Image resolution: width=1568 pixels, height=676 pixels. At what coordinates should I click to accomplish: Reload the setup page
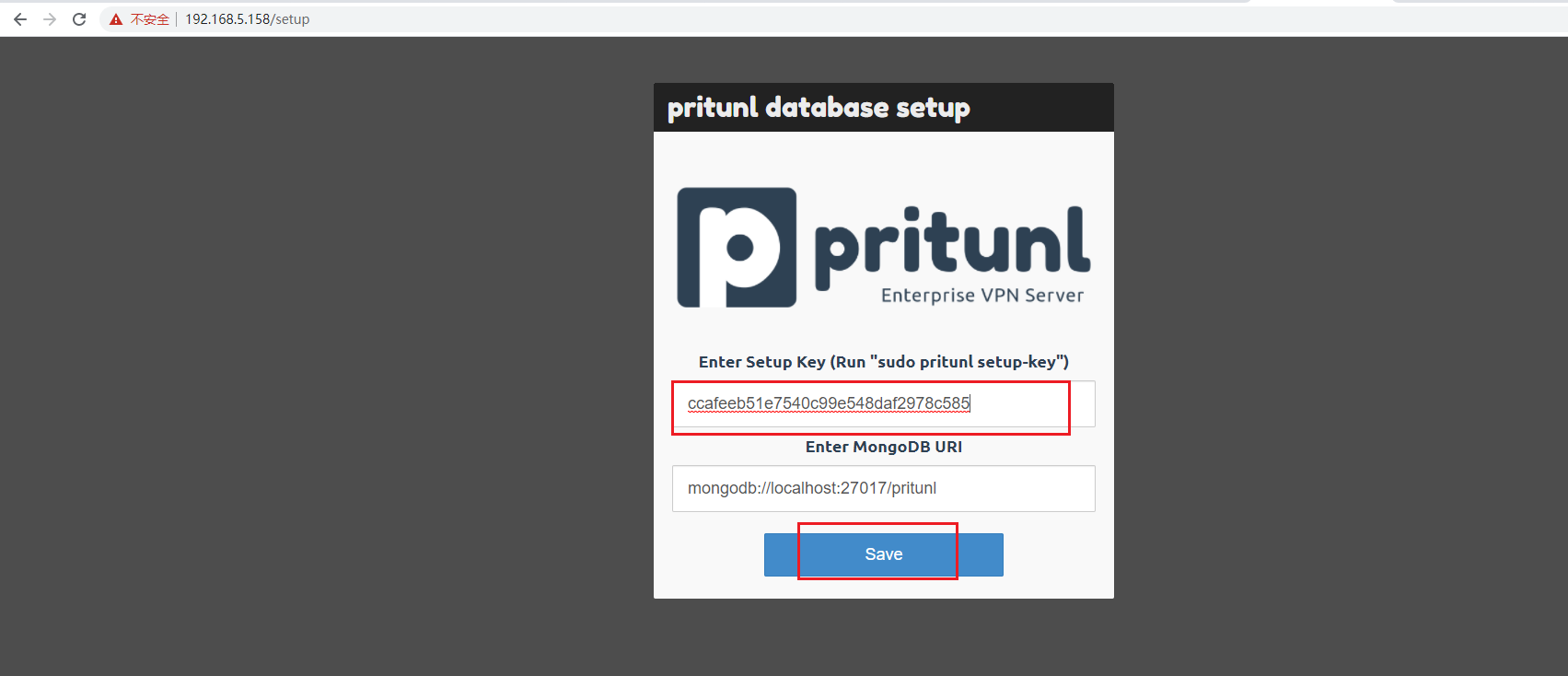pos(79,19)
